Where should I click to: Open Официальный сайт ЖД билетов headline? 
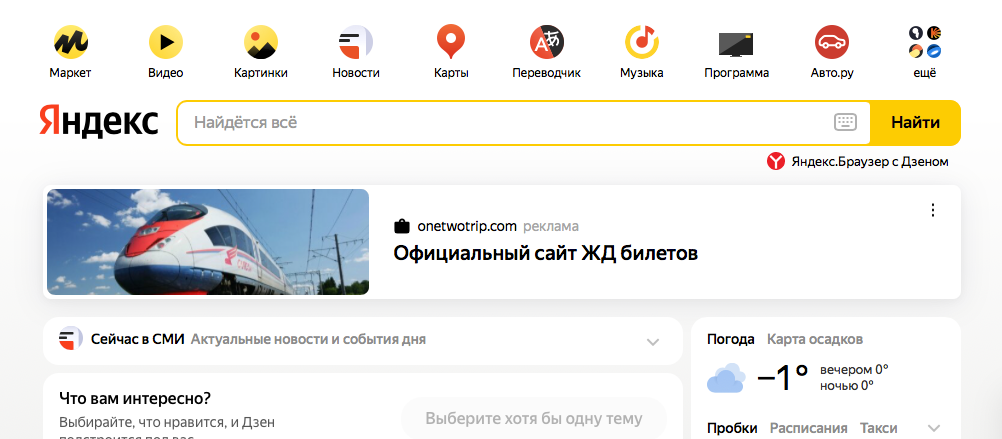pyautogui.click(x=545, y=253)
